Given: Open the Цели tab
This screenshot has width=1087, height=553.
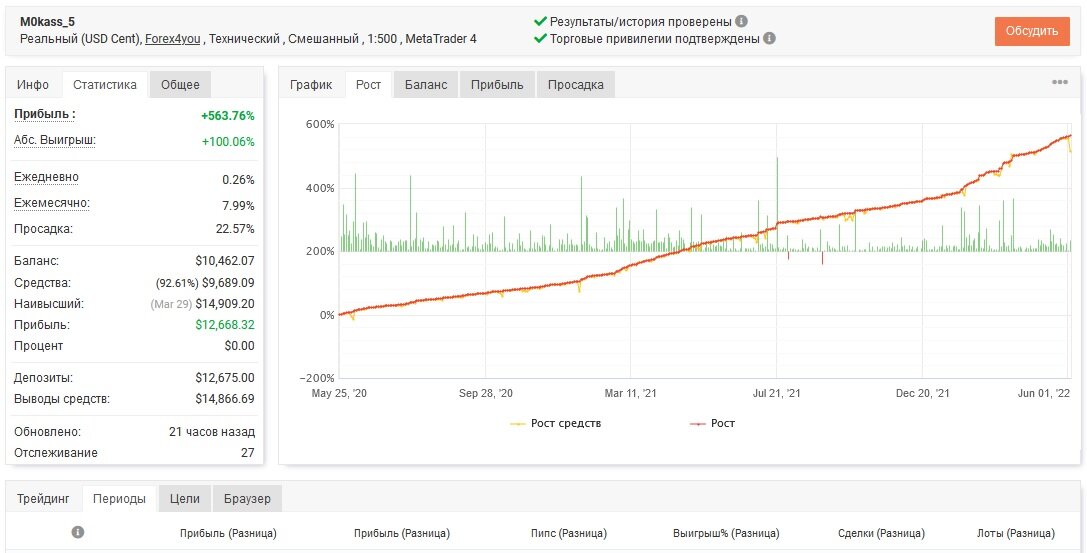Looking at the screenshot, I should click(184, 499).
